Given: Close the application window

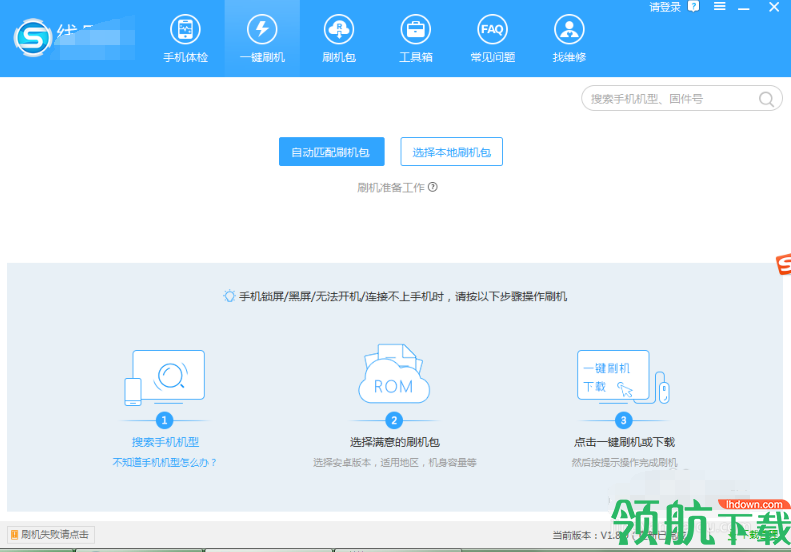Looking at the screenshot, I should pos(774,7).
